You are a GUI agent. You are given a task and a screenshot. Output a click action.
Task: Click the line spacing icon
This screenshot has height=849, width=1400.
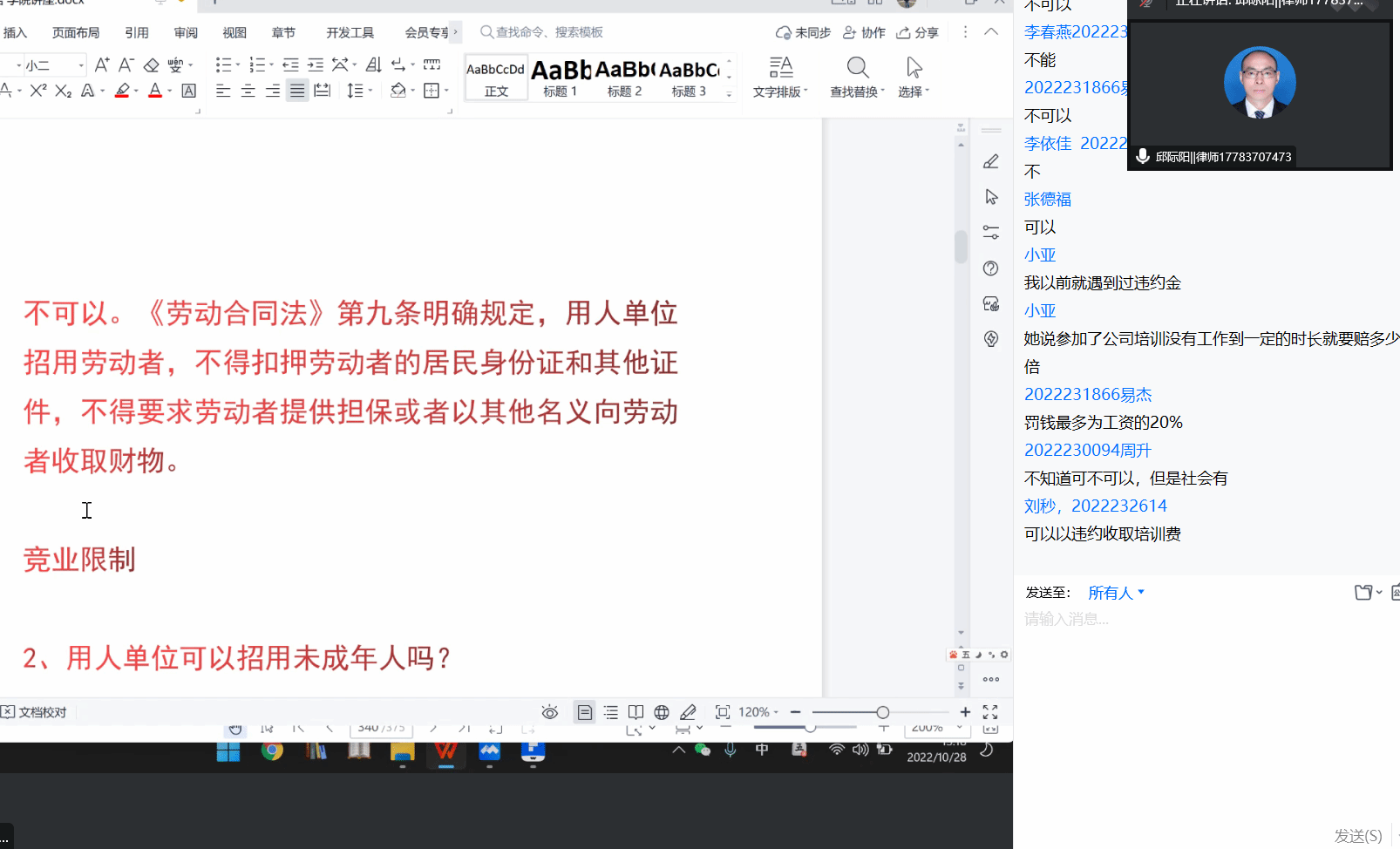355,91
